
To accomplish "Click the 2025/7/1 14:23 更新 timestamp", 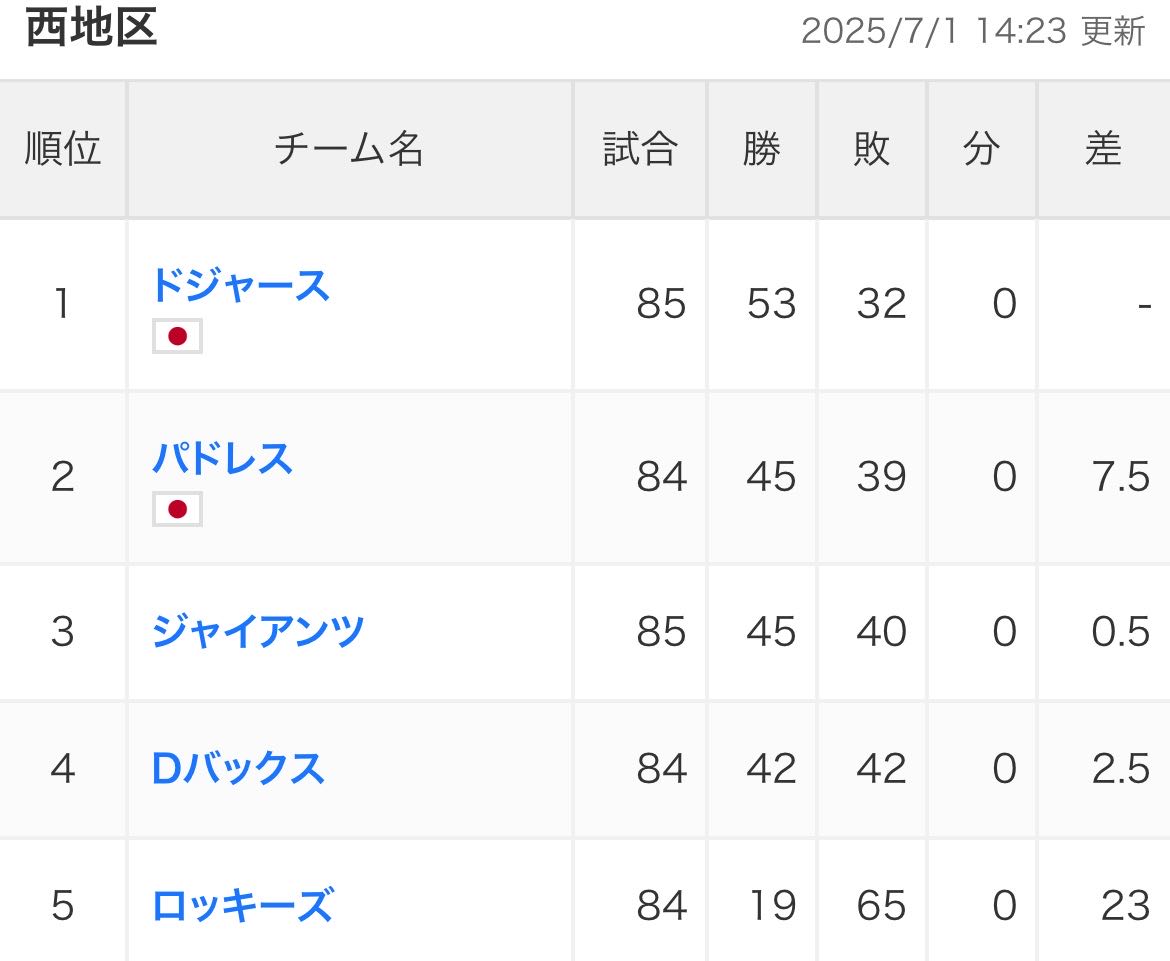I will tap(973, 31).
